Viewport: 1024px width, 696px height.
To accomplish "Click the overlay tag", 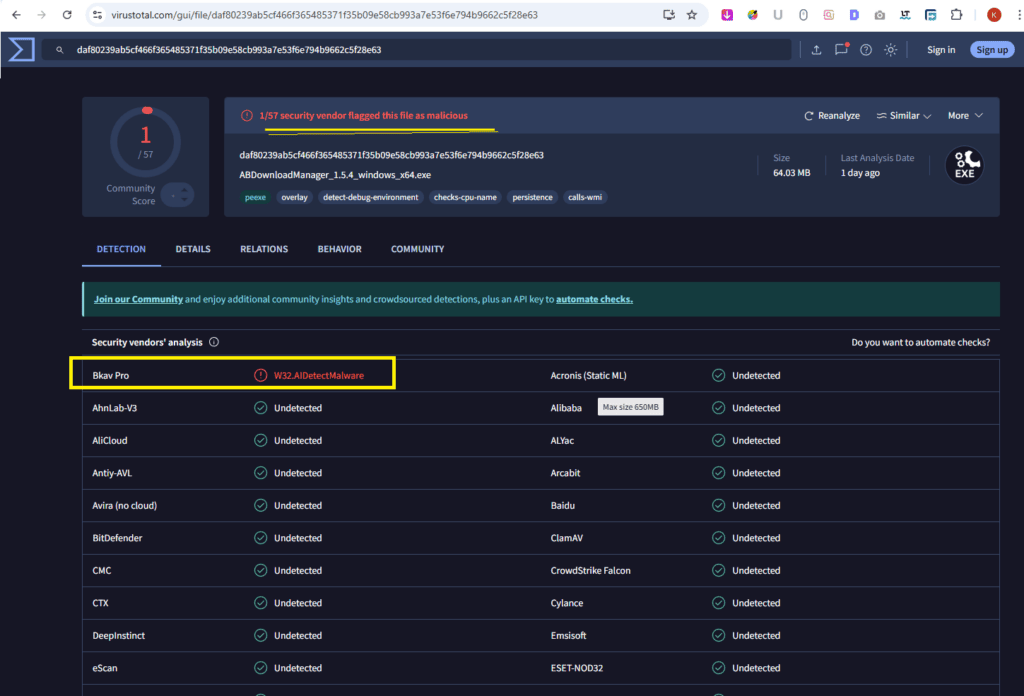I will point(294,197).
